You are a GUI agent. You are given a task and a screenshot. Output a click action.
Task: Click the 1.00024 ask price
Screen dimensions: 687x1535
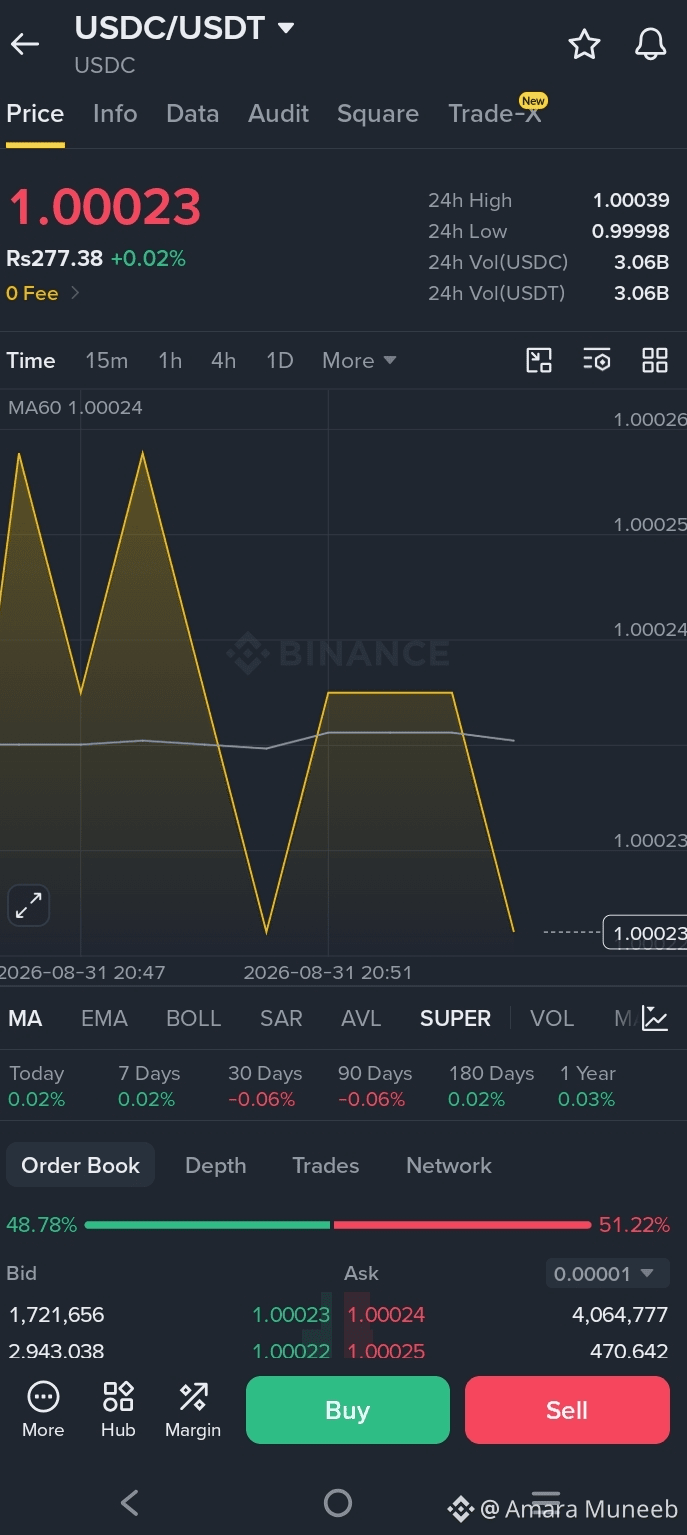(386, 1315)
